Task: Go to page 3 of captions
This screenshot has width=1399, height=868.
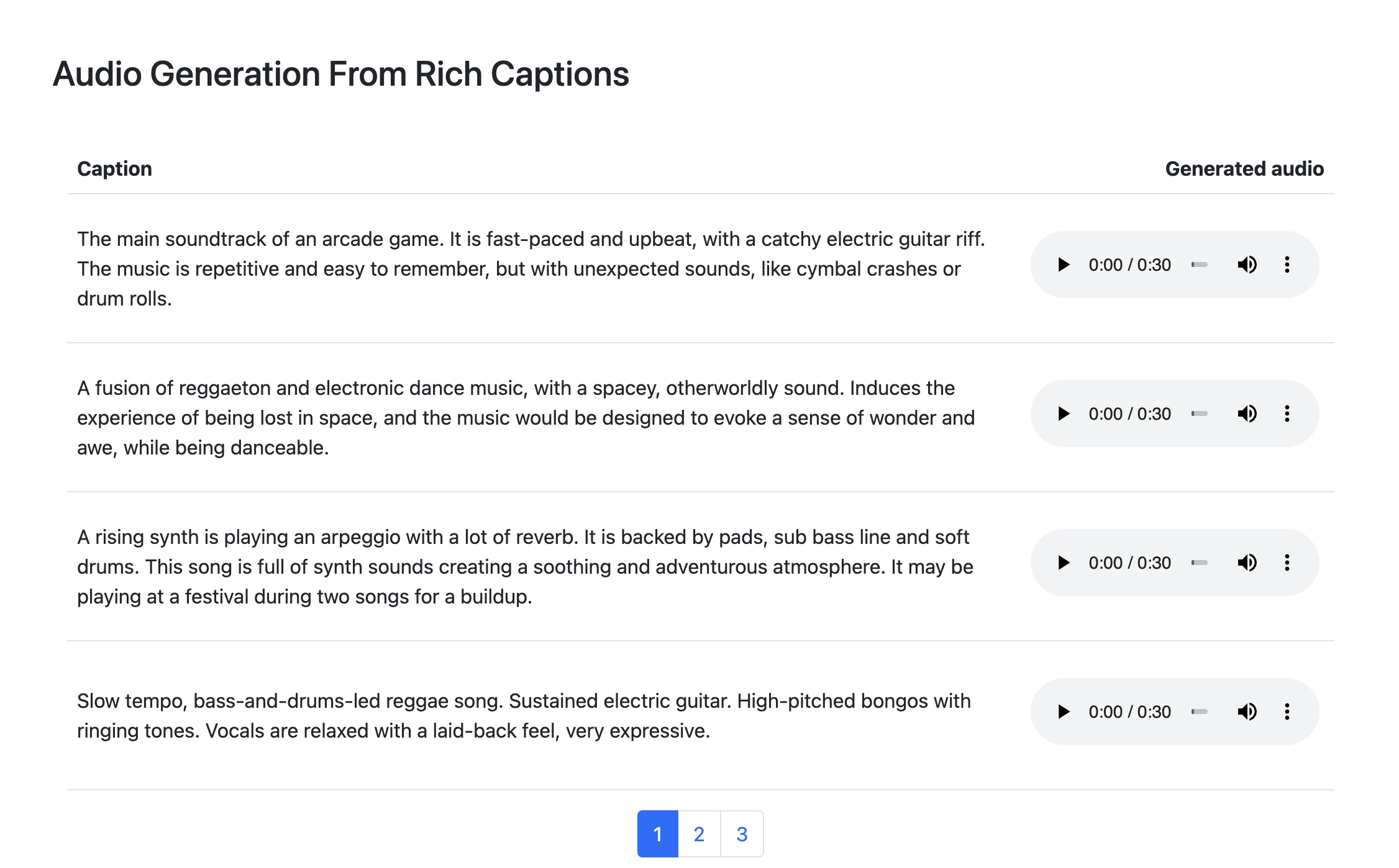Action: (742, 834)
